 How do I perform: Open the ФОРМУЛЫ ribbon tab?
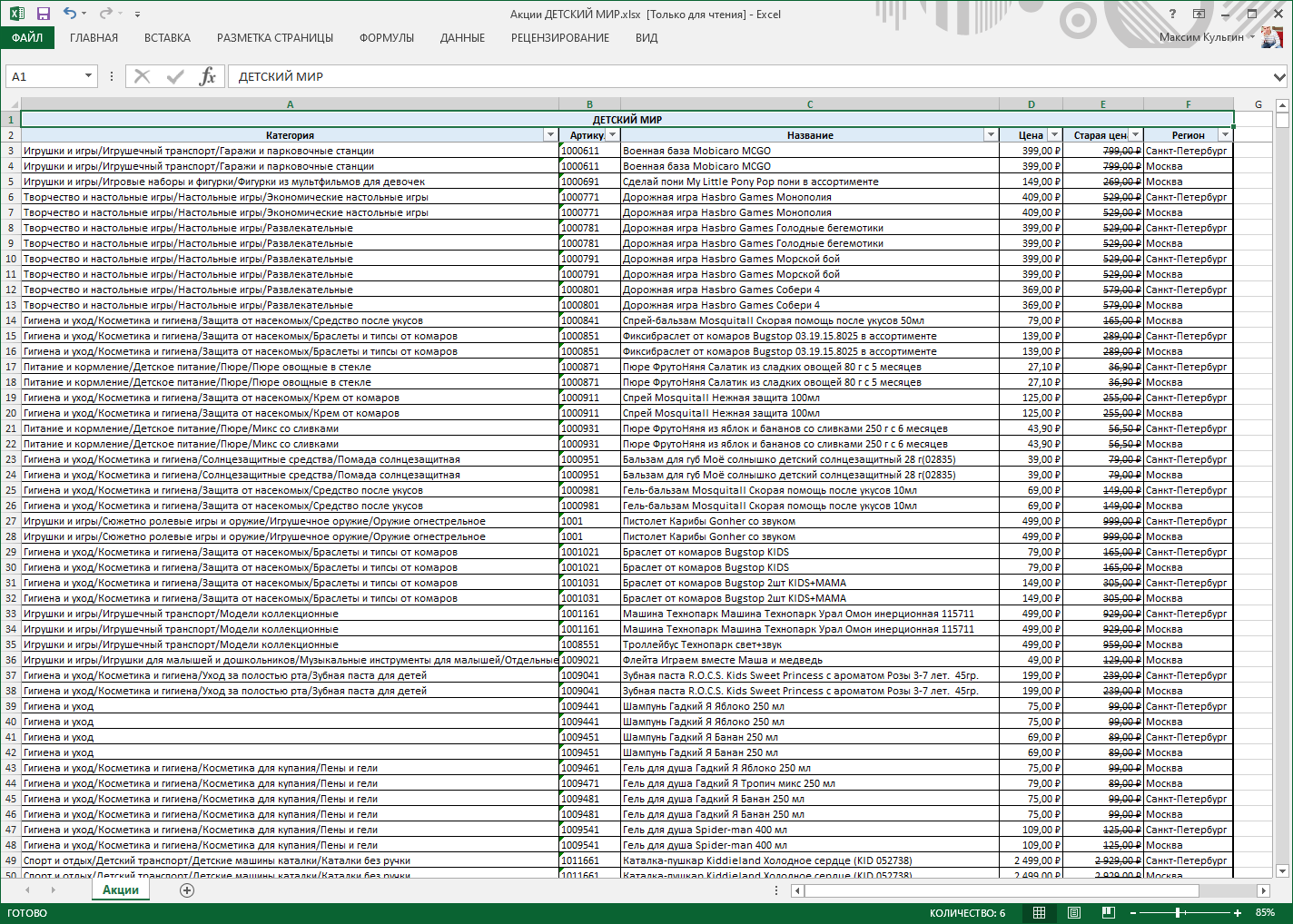(387, 38)
